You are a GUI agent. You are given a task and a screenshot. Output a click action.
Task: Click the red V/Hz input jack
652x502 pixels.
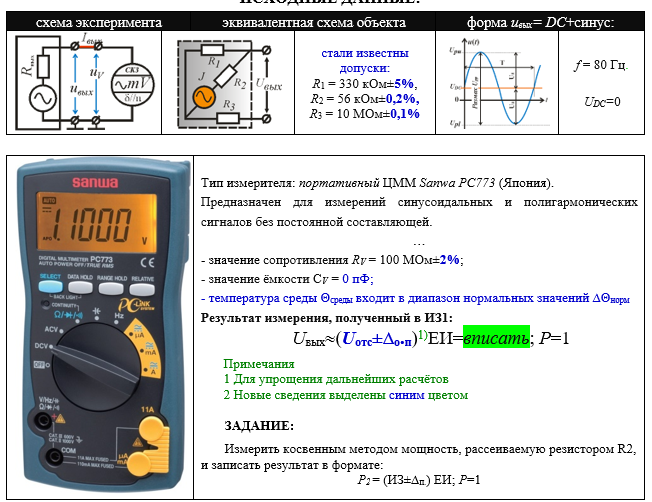[43, 421]
